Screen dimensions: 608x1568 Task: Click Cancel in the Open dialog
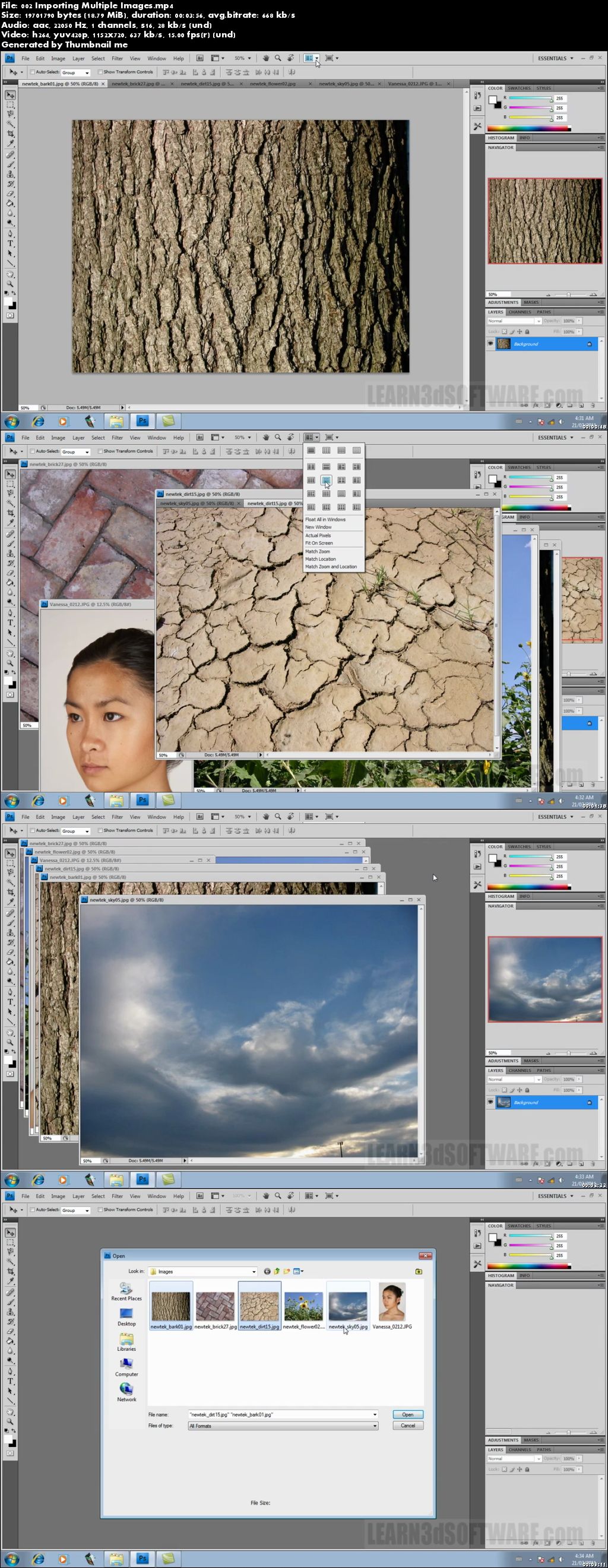[x=407, y=1426]
